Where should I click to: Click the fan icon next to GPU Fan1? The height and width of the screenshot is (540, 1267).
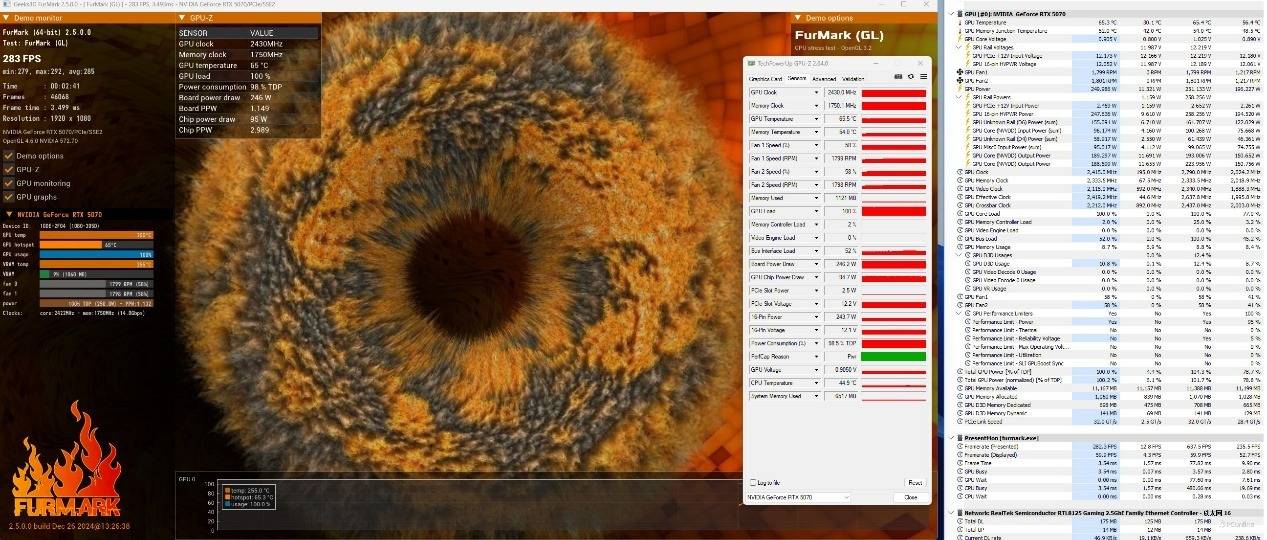pos(960,72)
